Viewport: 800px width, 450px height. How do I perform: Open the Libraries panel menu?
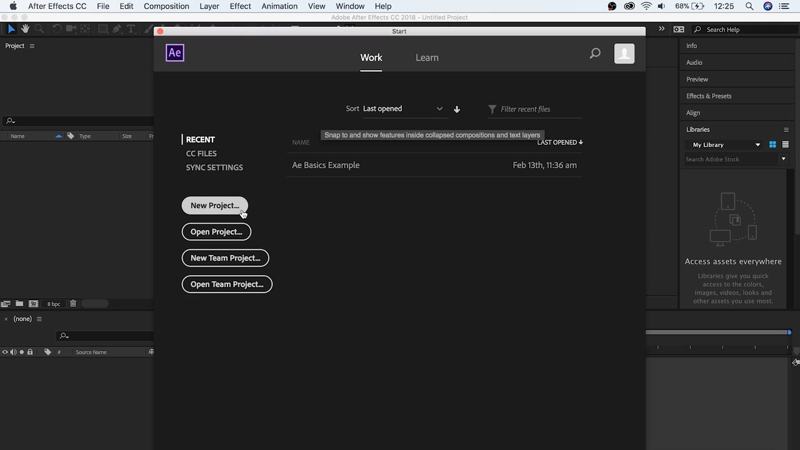(x=786, y=130)
